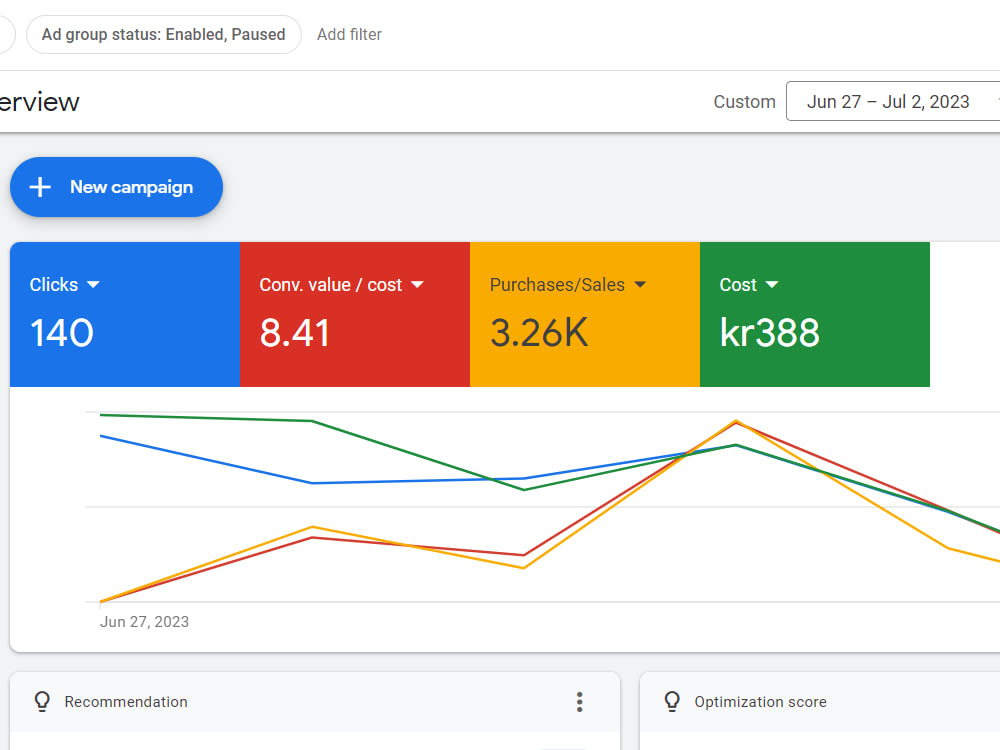Select the red Conv. value / cost tile
The height and width of the screenshot is (750, 1000).
[x=355, y=314]
